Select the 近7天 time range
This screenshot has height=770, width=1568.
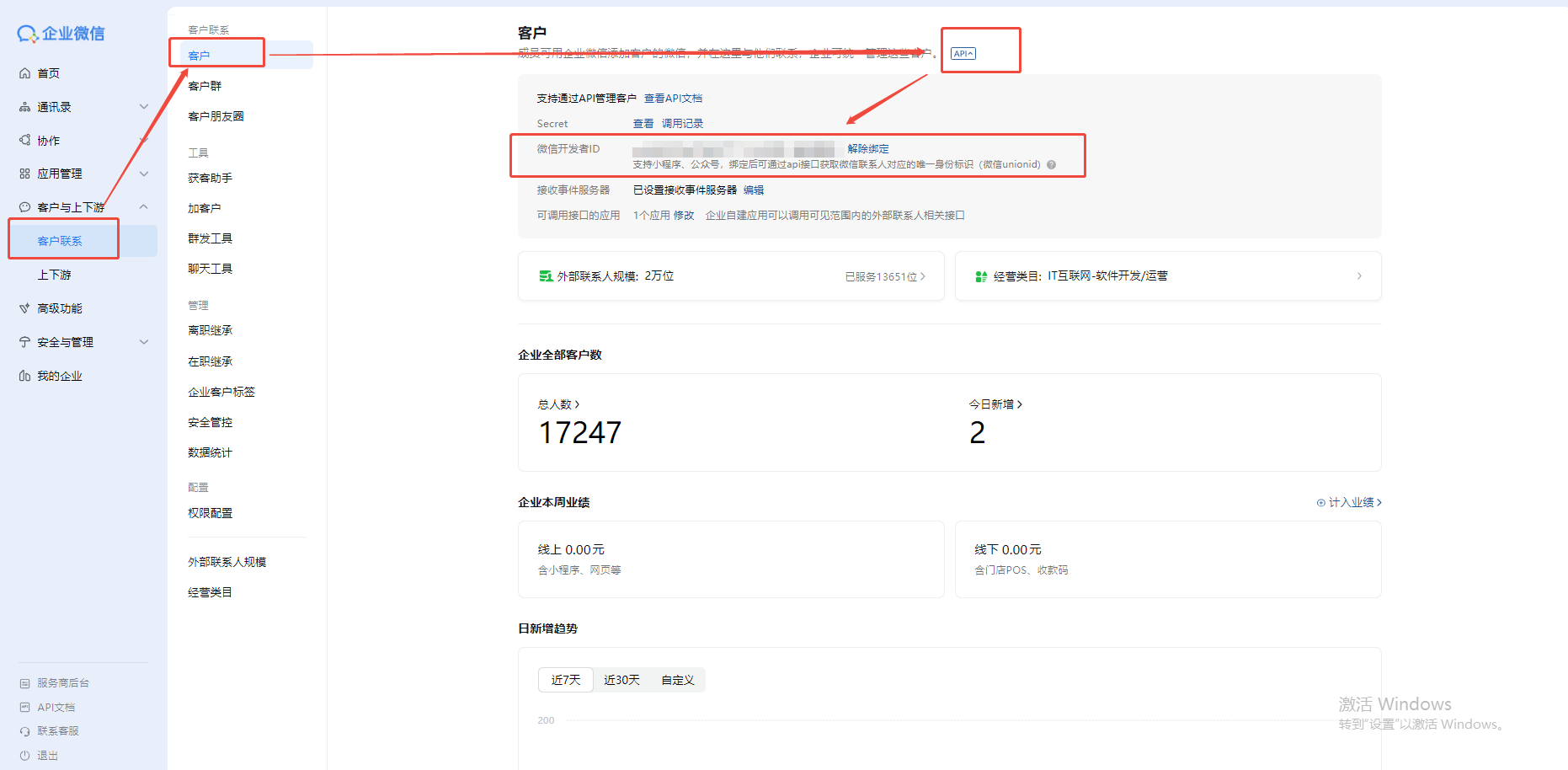566,680
